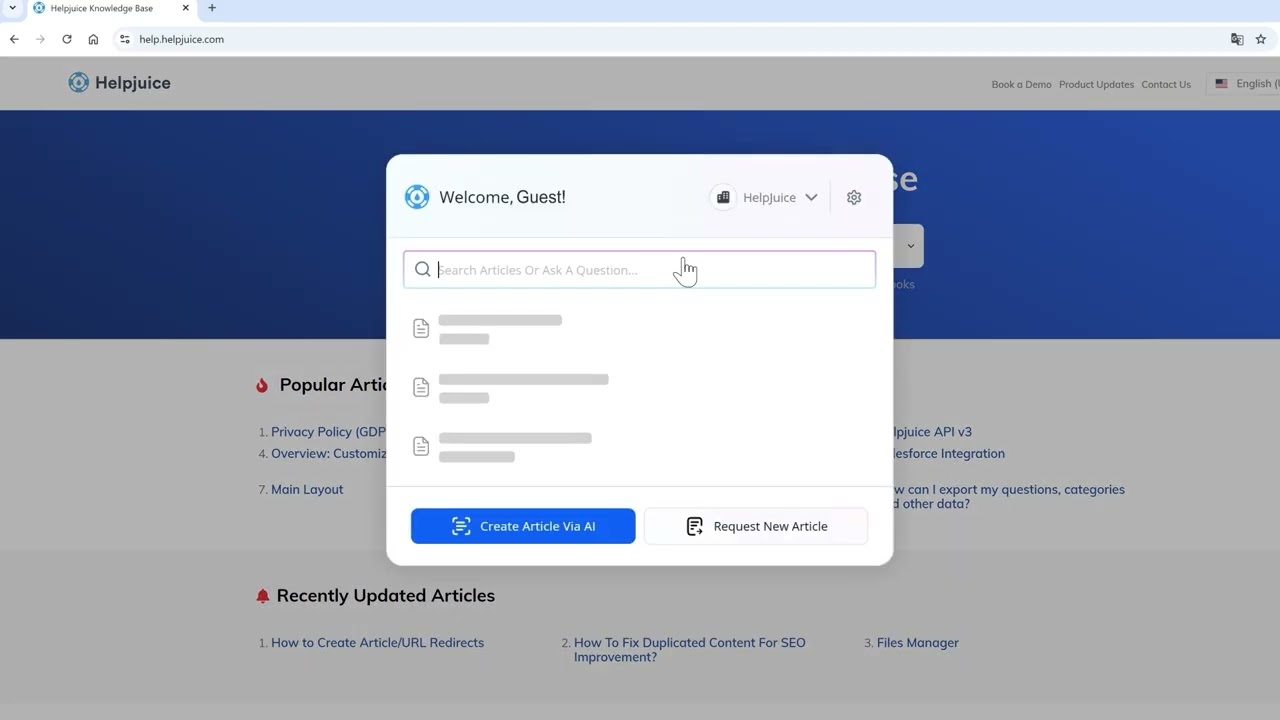
Task: Open the Product Updates link
Action: click(1096, 85)
